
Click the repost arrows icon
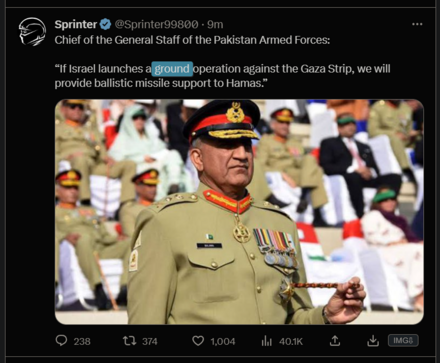pos(129,341)
